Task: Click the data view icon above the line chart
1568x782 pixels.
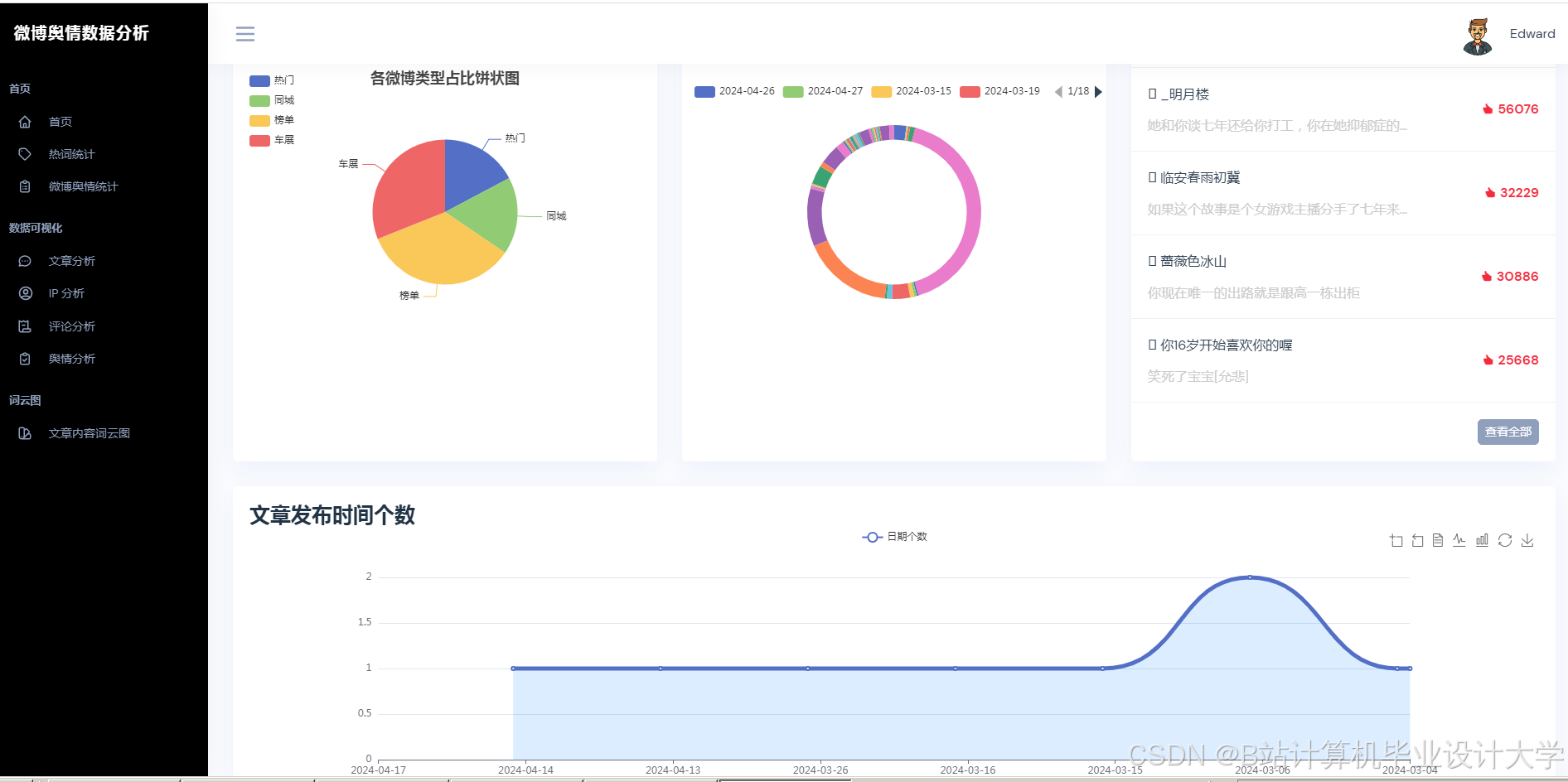Action: [1438, 540]
